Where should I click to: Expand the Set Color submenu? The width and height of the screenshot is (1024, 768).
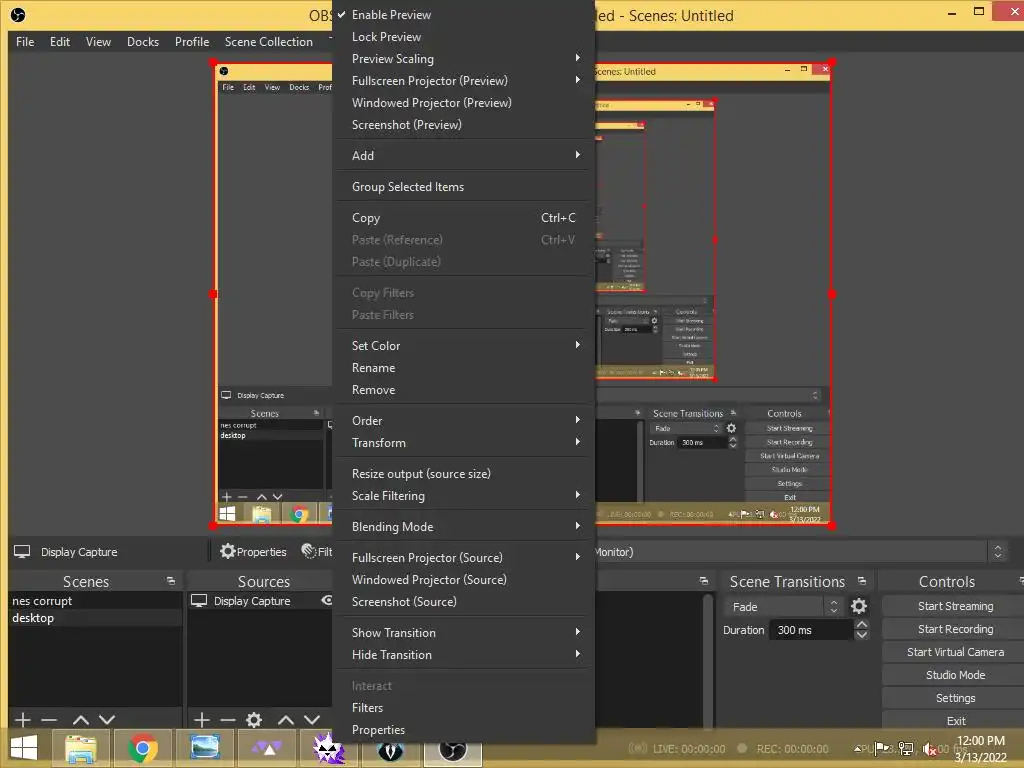464,345
